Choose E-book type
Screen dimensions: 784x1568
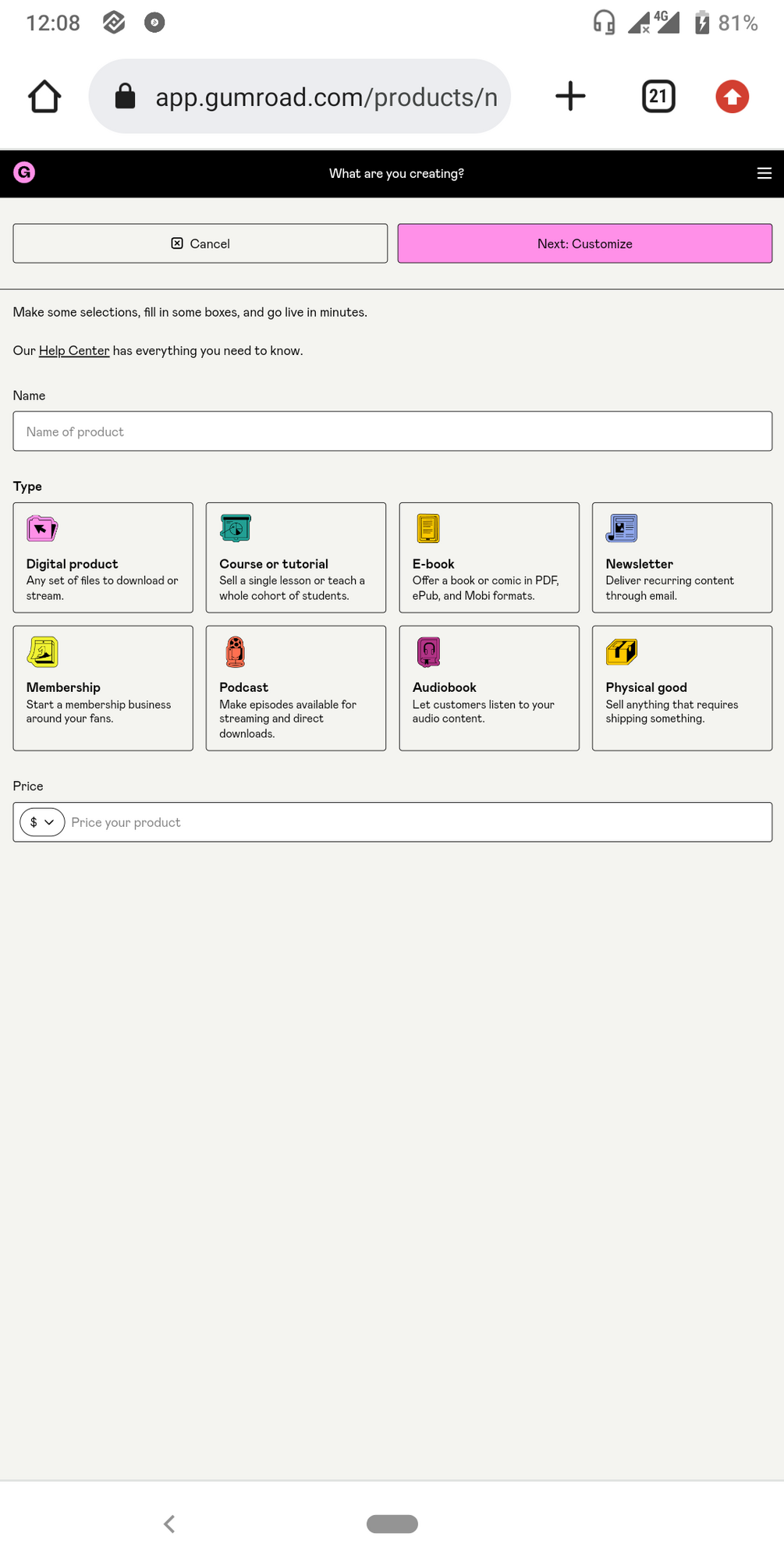tap(489, 558)
